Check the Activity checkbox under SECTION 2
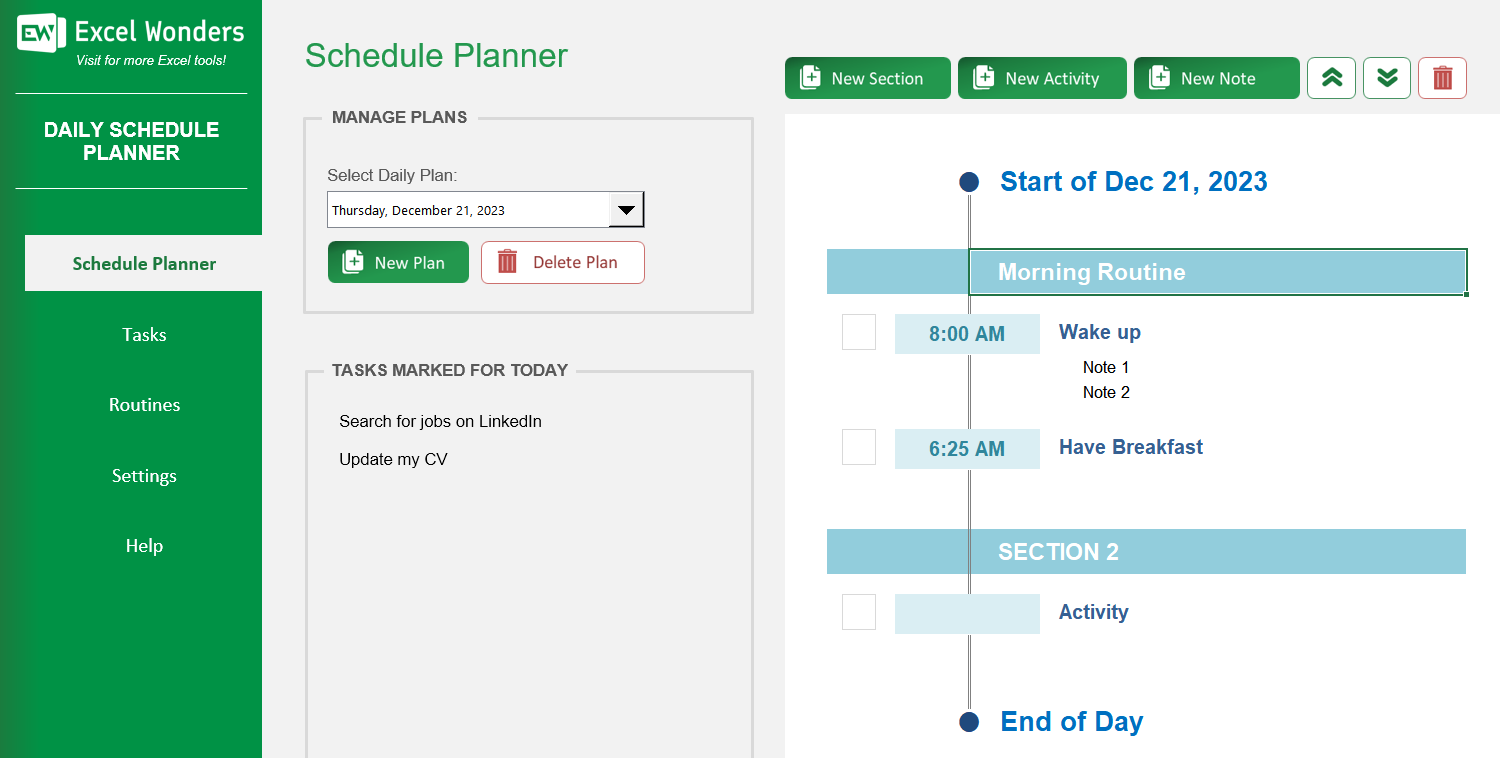1500x758 pixels. pos(859,612)
